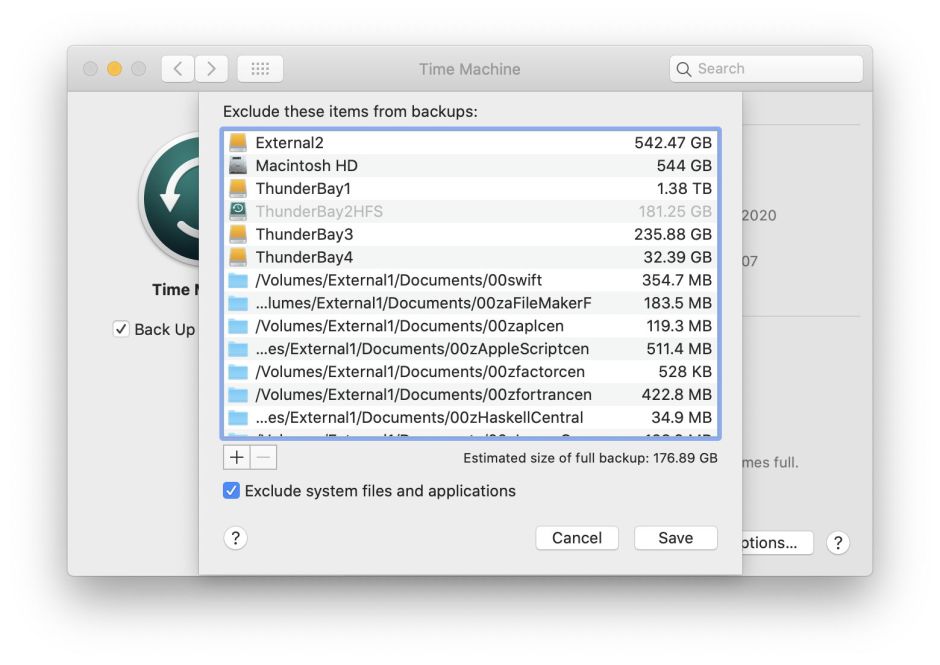Click the Cancel button
Screen dimensions: 940x665
577,538
